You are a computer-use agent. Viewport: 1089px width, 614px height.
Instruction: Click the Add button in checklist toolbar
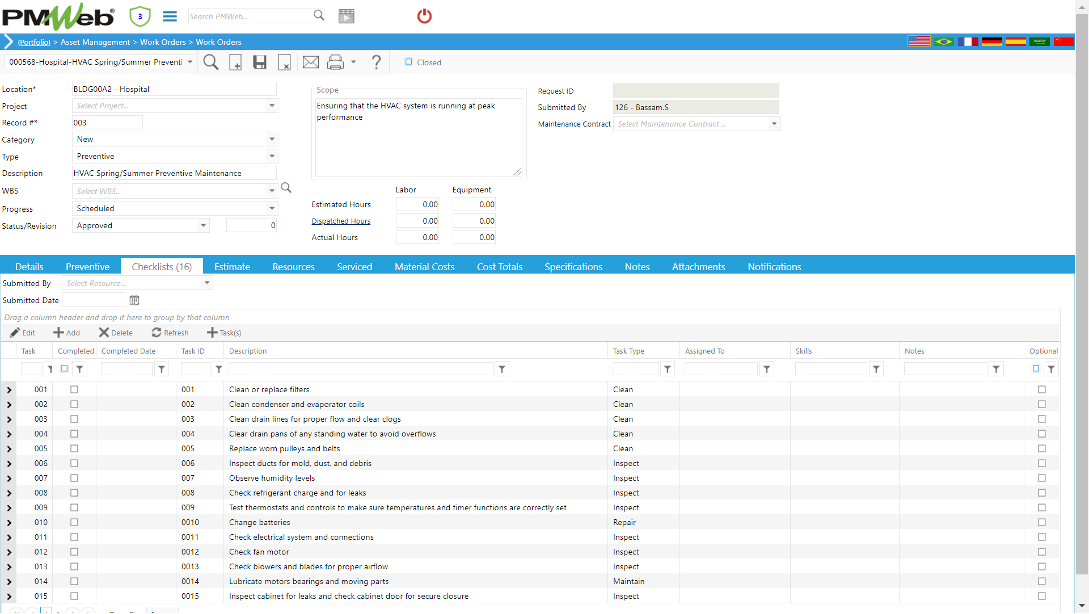click(x=67, y=333)
